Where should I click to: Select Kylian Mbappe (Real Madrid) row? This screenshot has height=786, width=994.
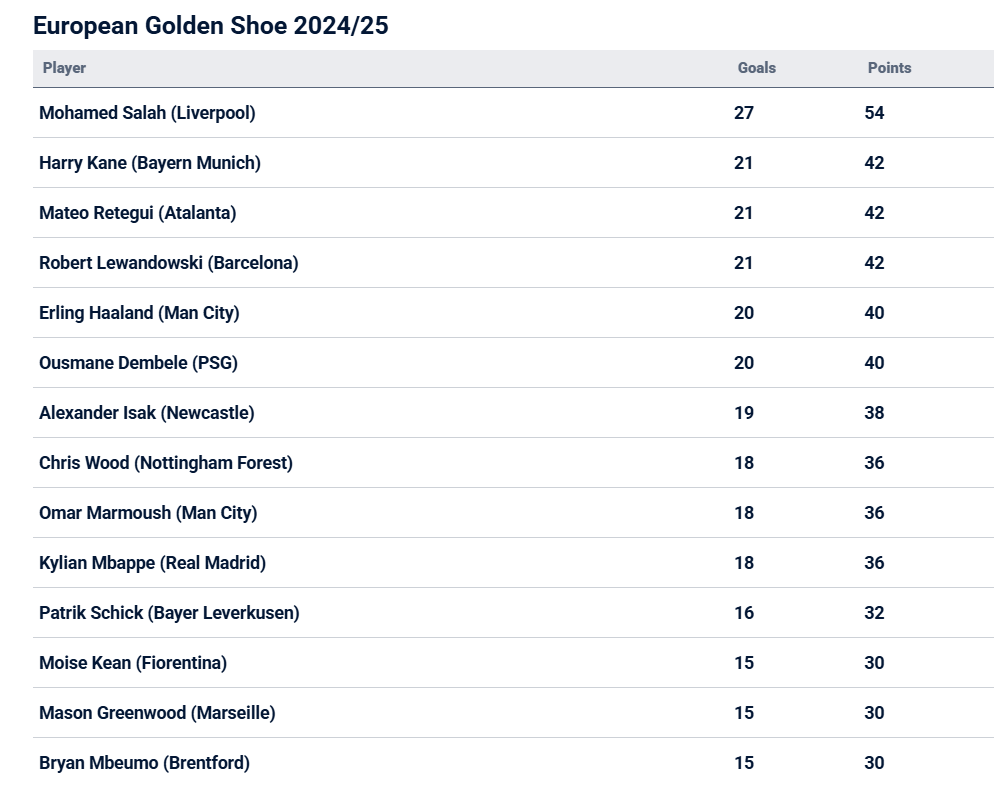coord(152,563)
